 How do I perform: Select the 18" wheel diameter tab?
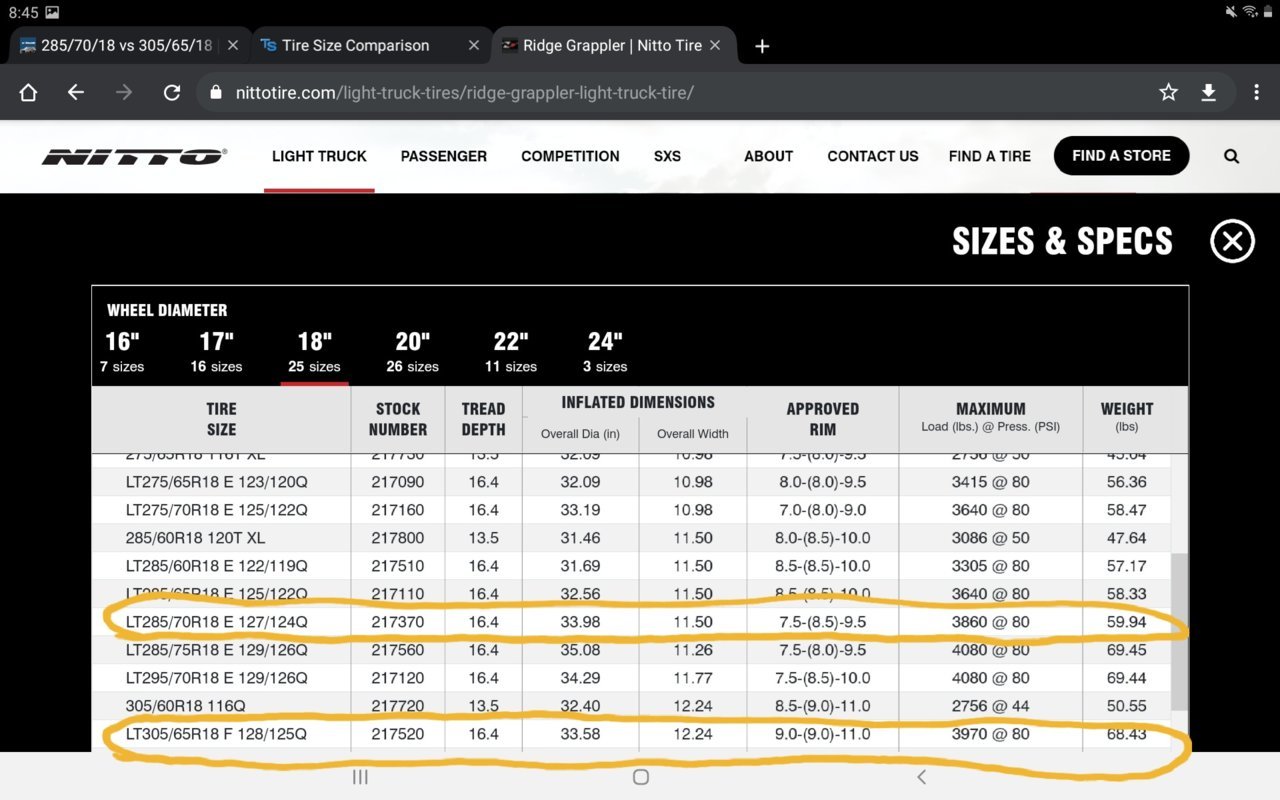click(x=314, y=352)
